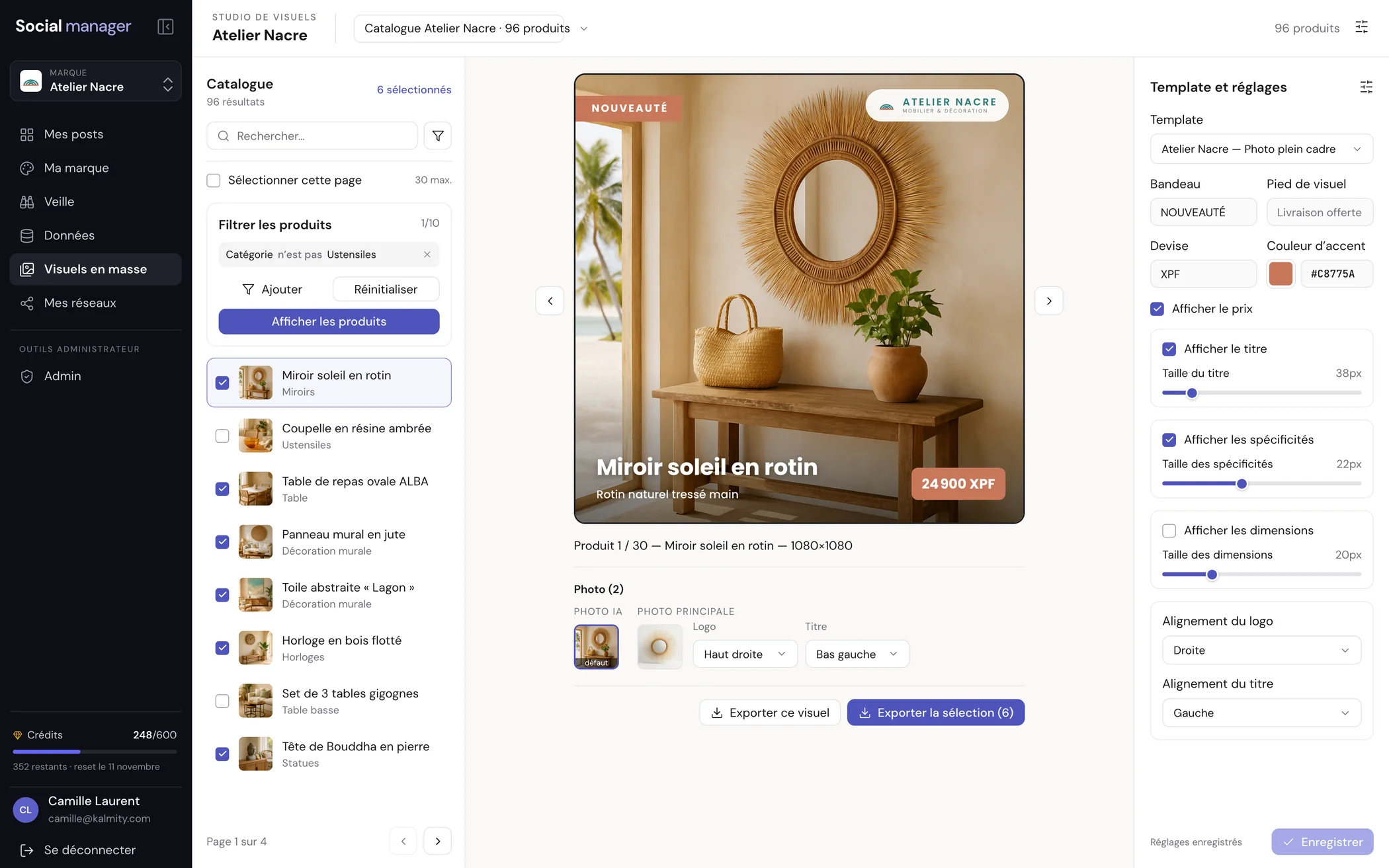Click Exporter ce visuel button

(x=770, y=712)
